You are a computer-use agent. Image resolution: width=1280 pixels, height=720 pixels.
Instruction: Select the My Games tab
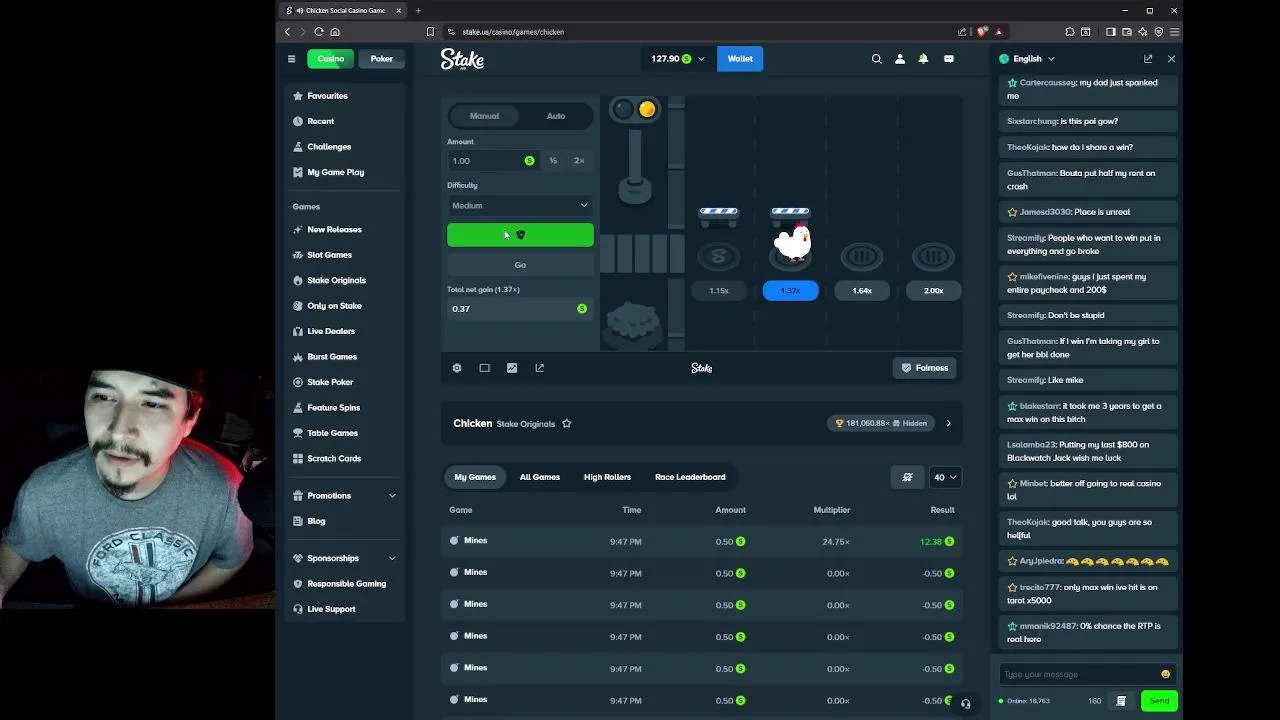(x=475, y=477)
